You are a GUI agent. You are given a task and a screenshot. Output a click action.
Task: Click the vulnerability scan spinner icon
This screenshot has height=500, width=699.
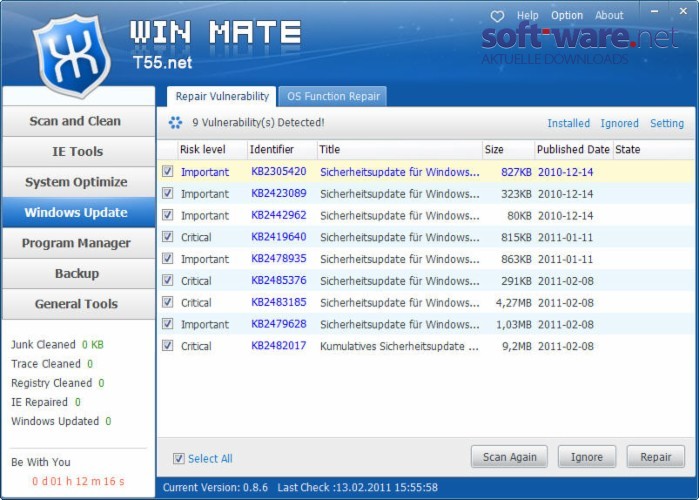(175, 123)
